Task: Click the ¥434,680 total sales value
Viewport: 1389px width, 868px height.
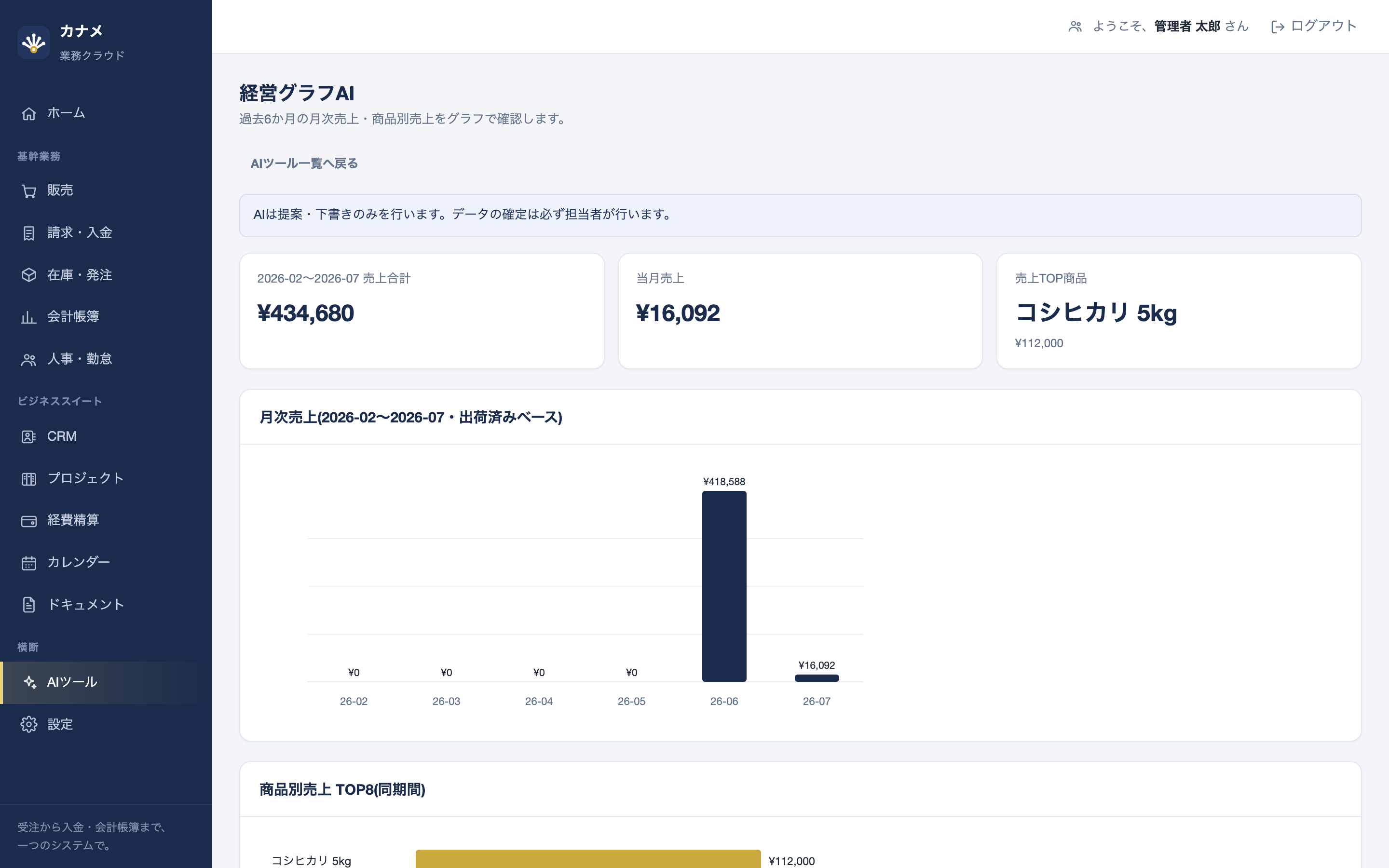Action: point(305,313)
